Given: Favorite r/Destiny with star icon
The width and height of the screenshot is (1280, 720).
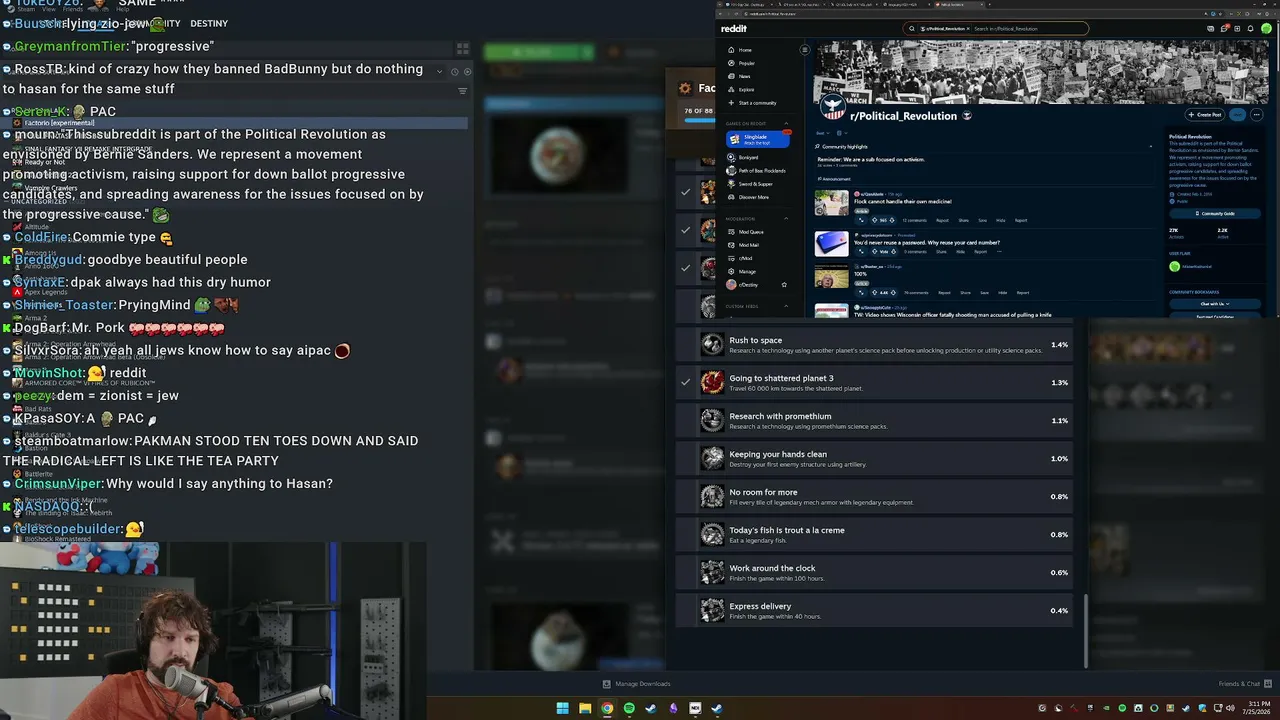Looking at the screenshot, I should [784, 285].
